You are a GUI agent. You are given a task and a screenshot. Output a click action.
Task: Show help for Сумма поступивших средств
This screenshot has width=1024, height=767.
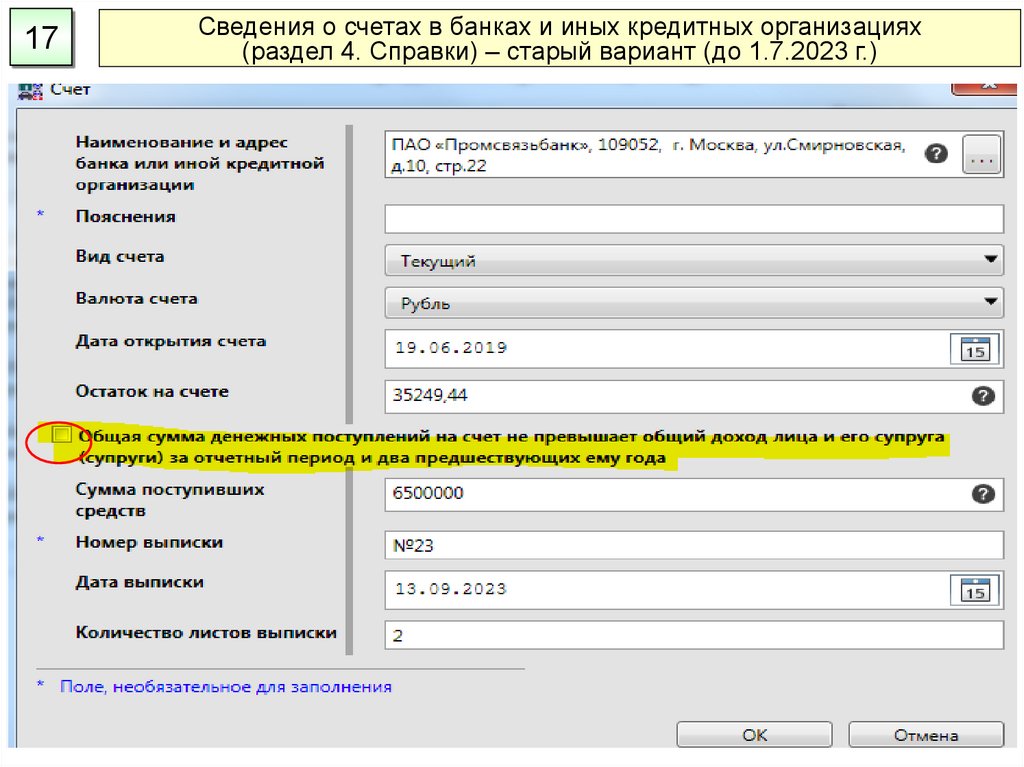click(983, 493)
